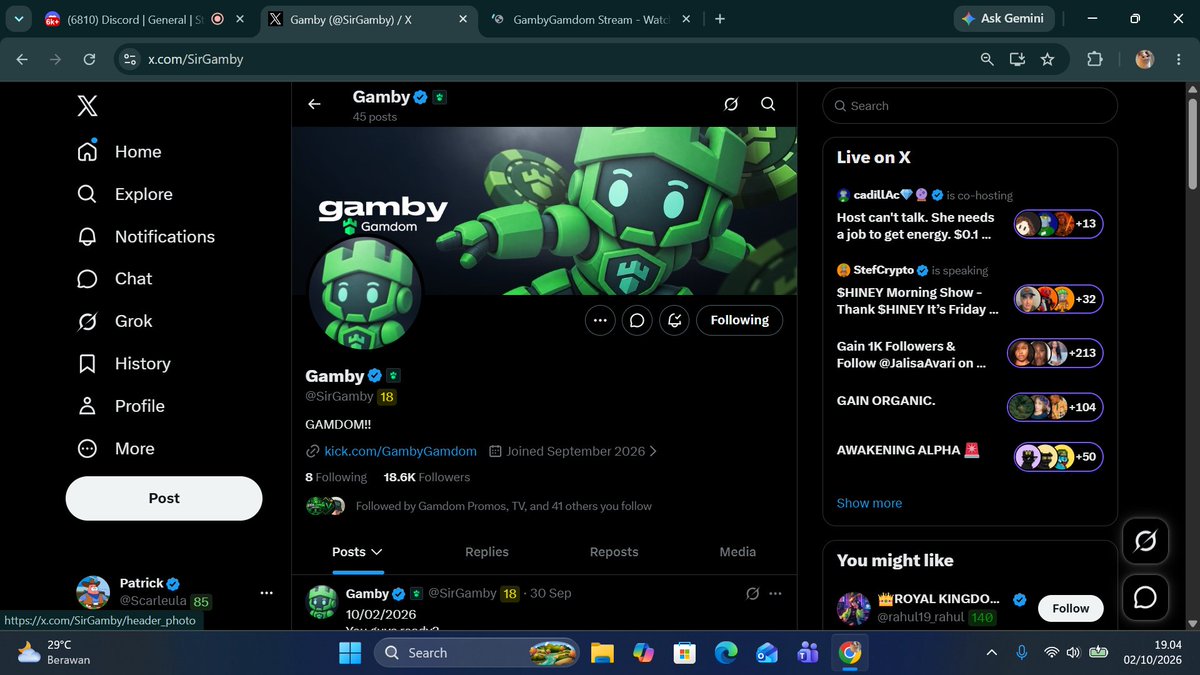The image size is (1200, 675).
Task: Open the three-dot menu on Gamby's profile
Action: coord(600,320)
